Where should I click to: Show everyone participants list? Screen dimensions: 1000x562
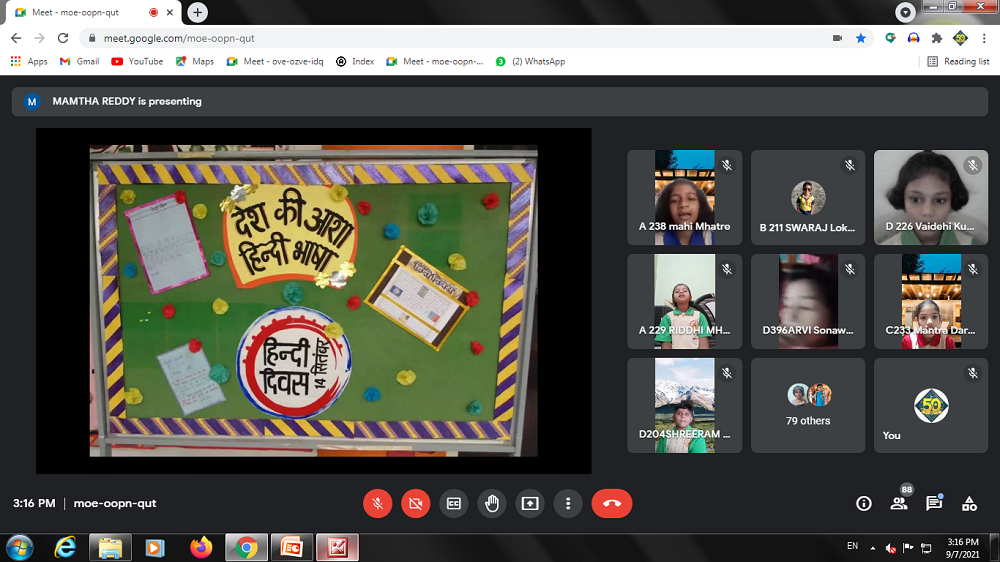(x=899, y=504)
